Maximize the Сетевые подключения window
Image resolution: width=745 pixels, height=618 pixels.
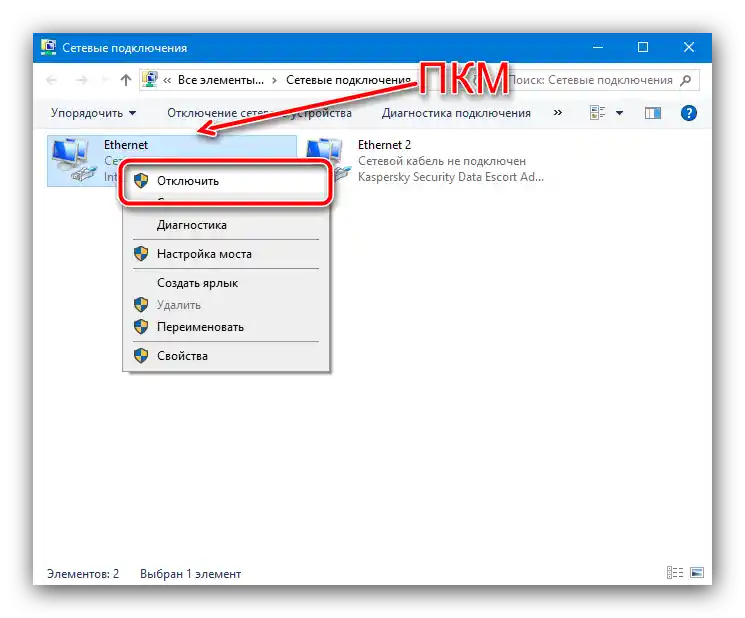[643, 48]
